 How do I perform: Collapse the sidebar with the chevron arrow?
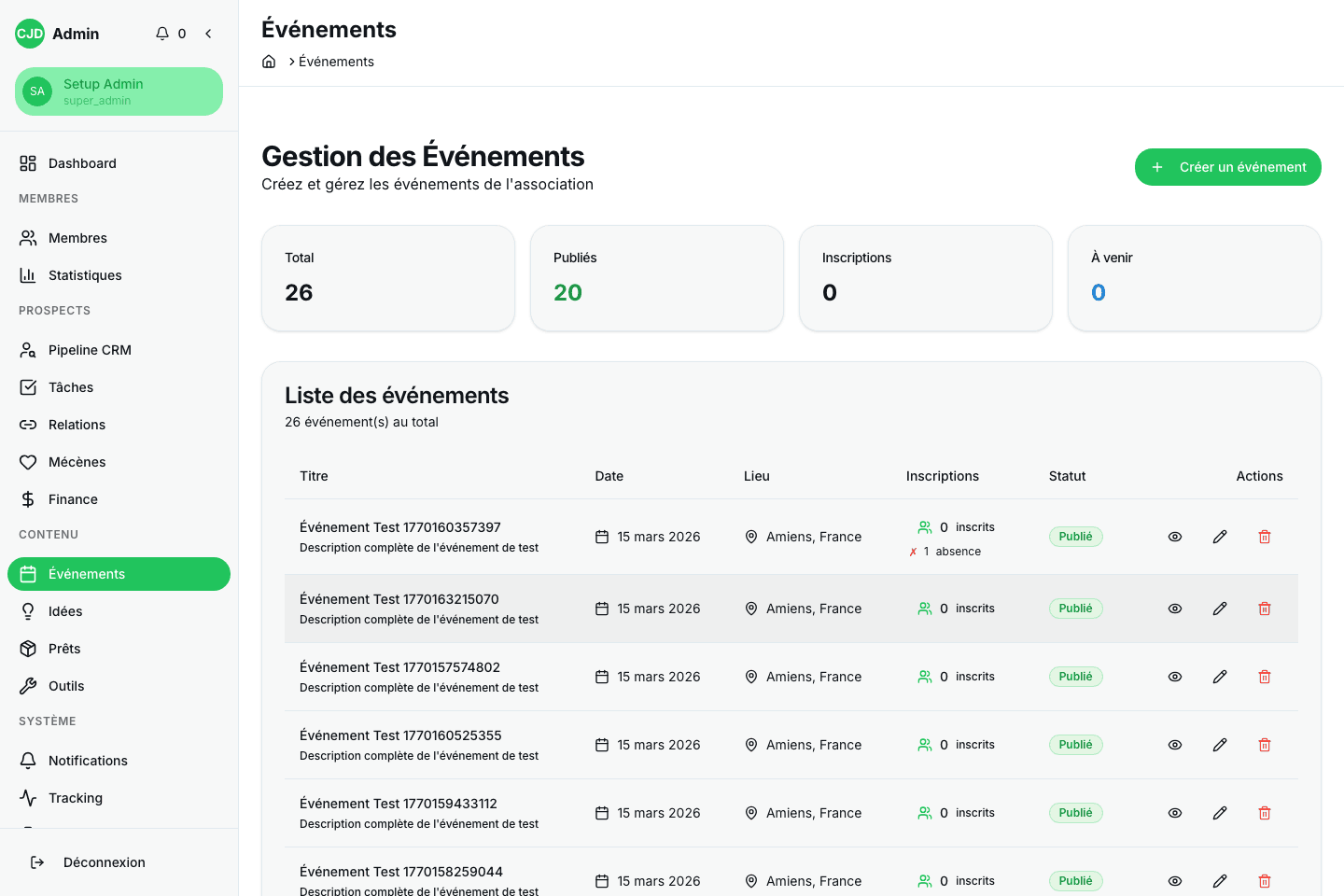click(208, 34)
